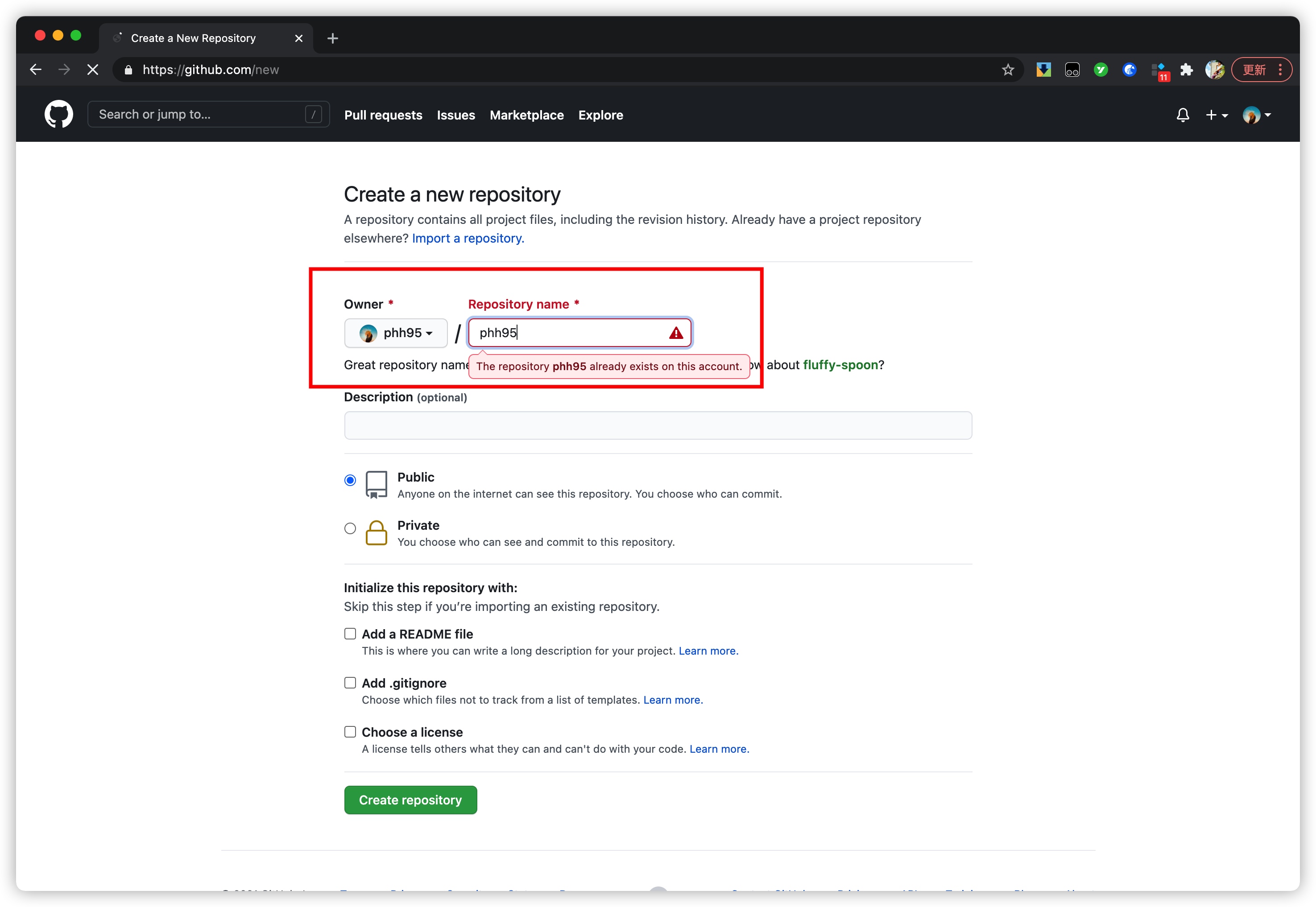
Task: Open the notifications bell
Action: click(x=1183, y=115)
